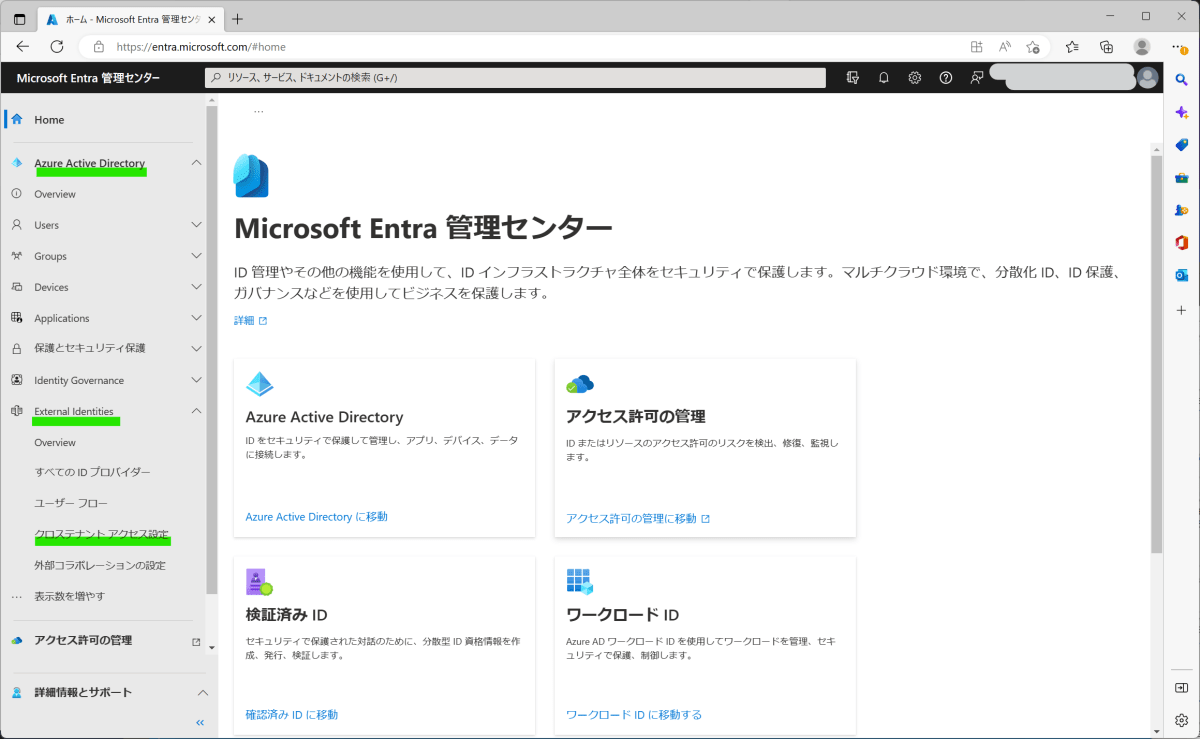Open the help question mark icon
The image size is (1200, 739).
pos(946,78)
